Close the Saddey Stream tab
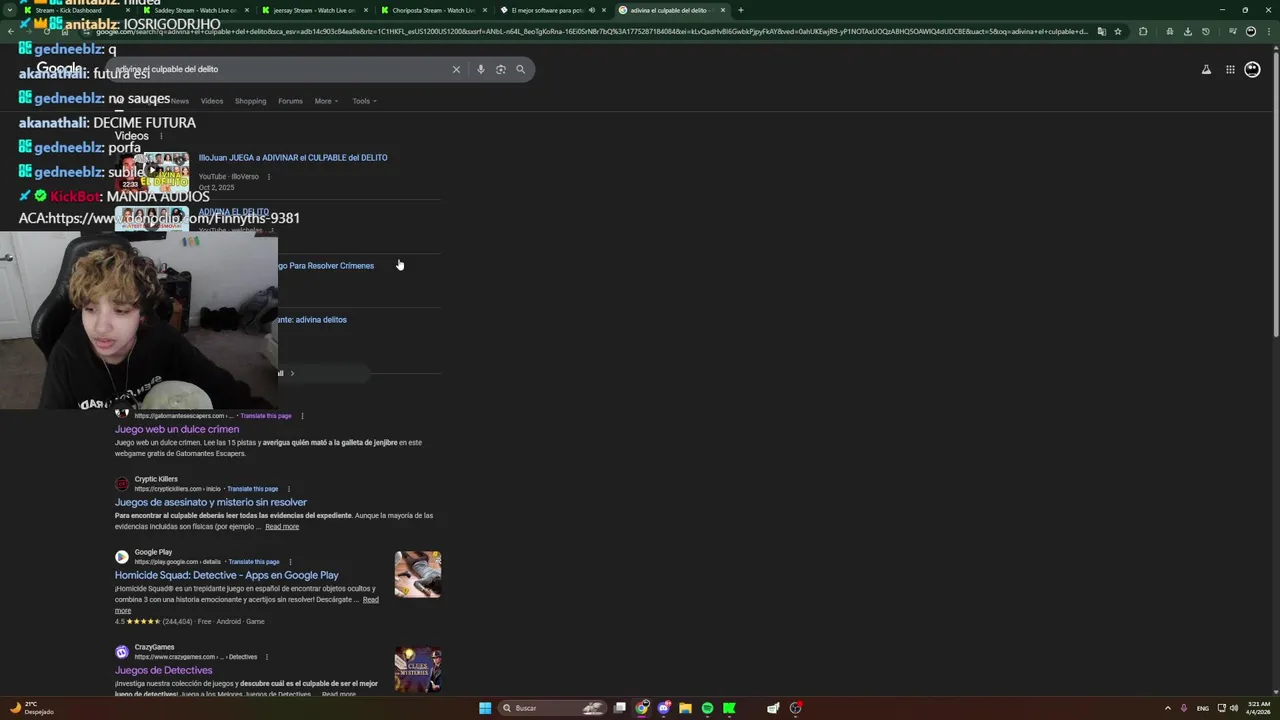Image resolution: width=1280 pixels, height=720 pixels. pyautogui.click(x=247, y=10)
